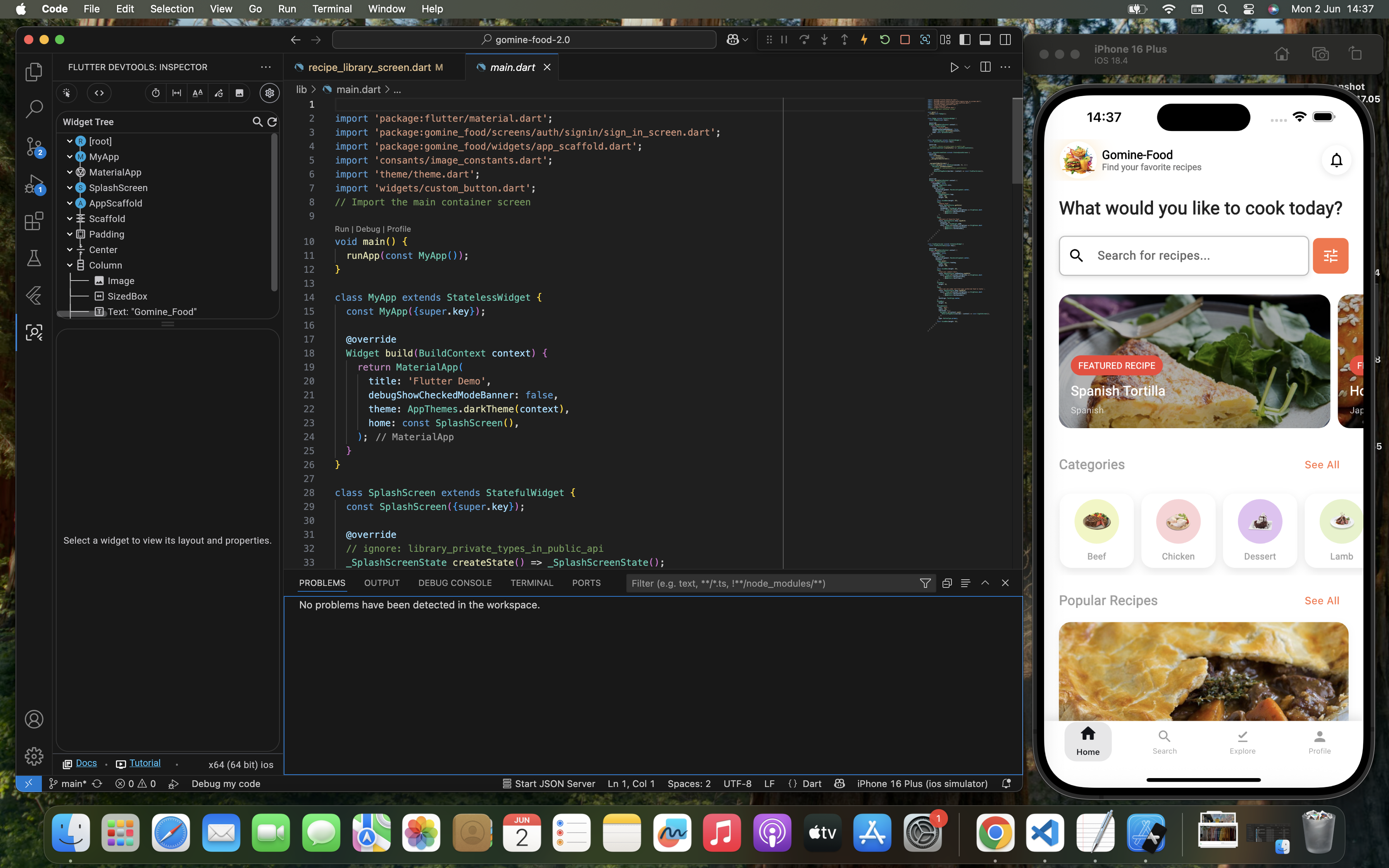Open Customize Layout icon in title bar
The width and height of the screenshot is (1389, 868).
pos(945,40)
